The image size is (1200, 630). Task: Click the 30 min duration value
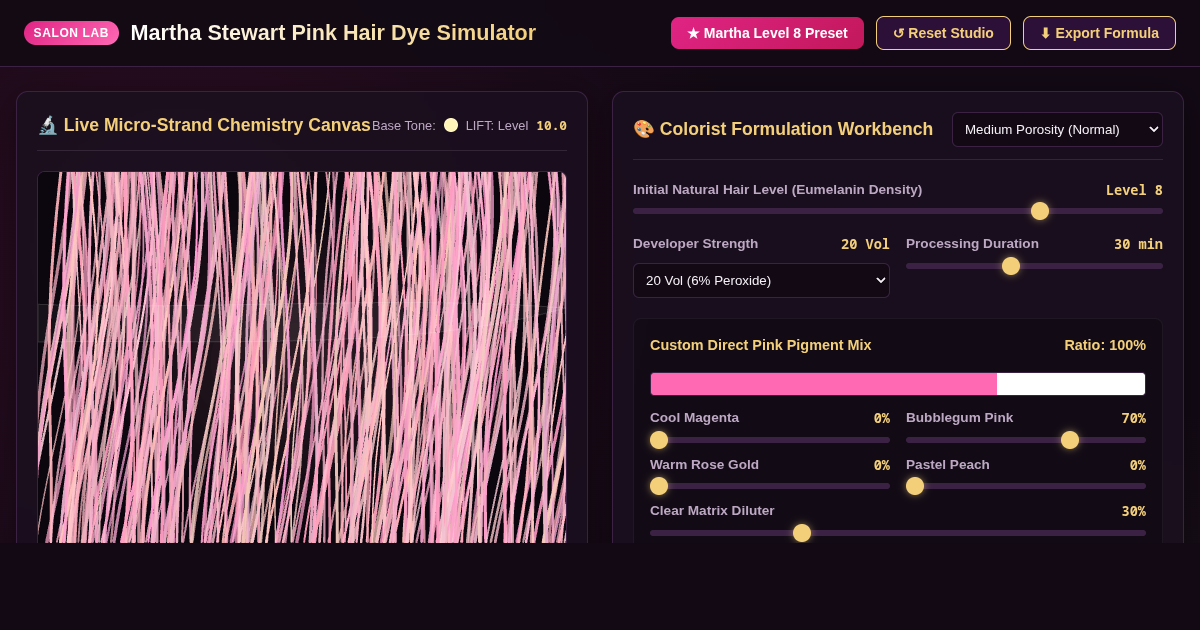coord(1138,244)
